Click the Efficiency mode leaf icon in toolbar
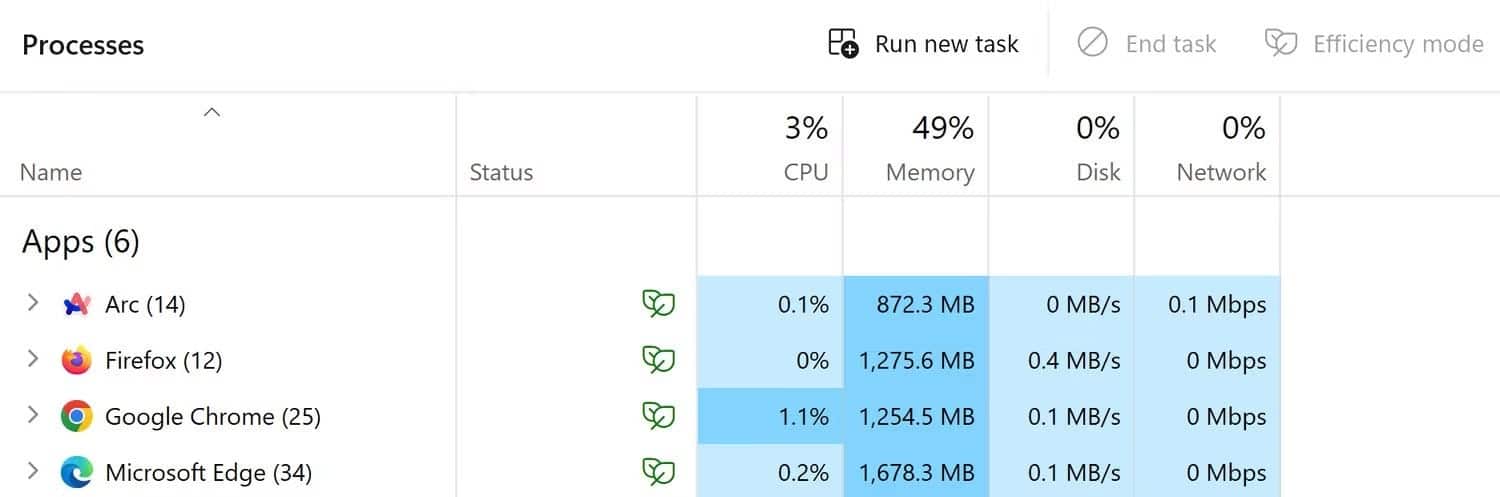The image size is (1500, 497). [x=1281, y=43]
